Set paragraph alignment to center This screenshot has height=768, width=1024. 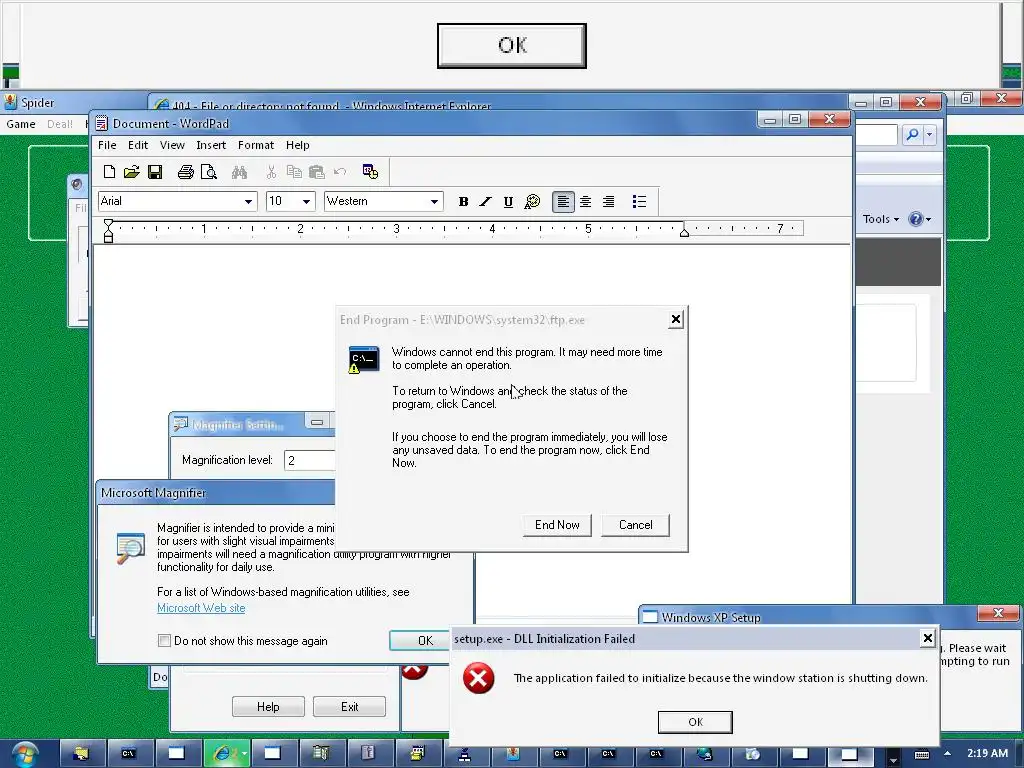tap(586, 202)
